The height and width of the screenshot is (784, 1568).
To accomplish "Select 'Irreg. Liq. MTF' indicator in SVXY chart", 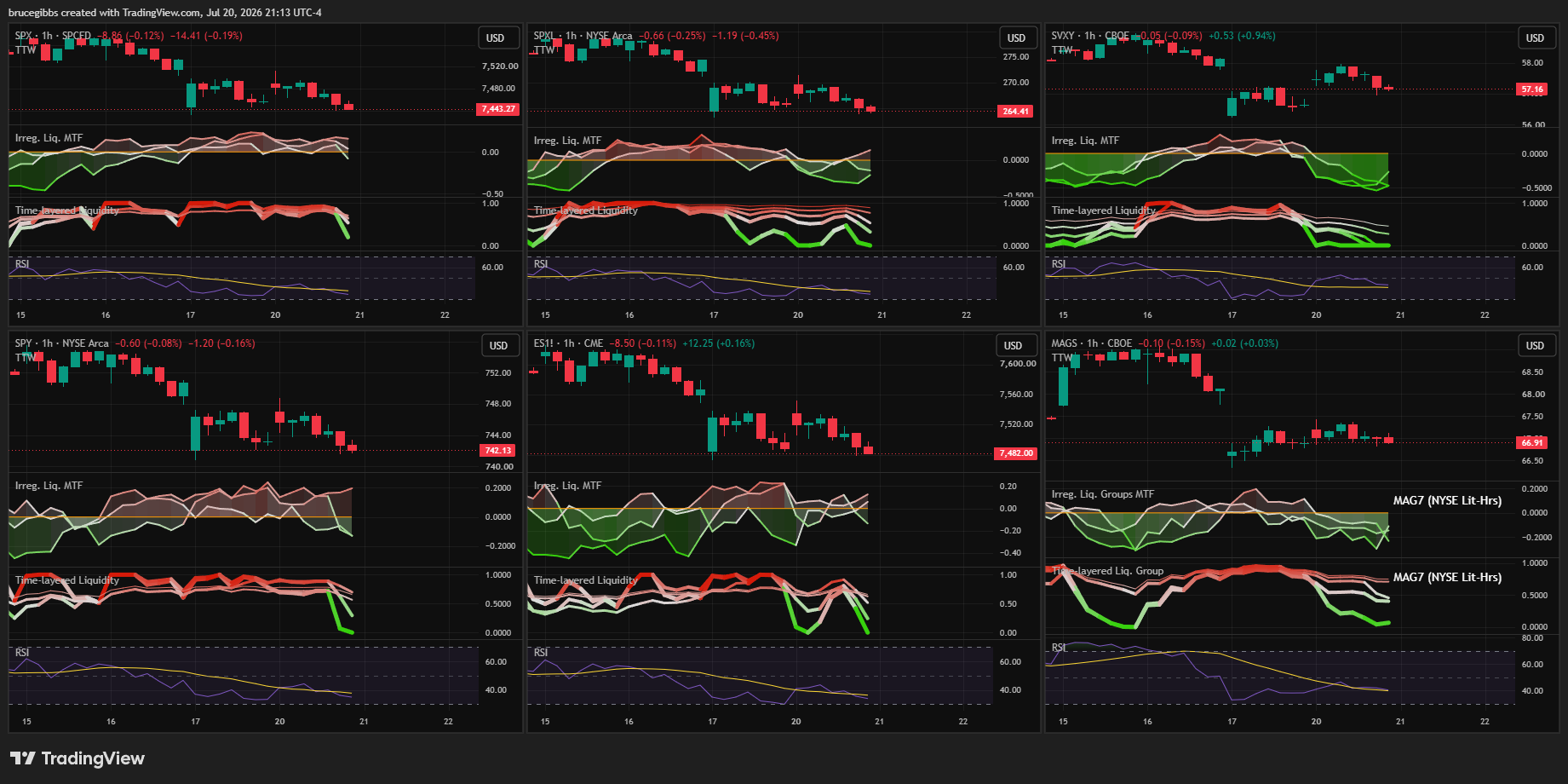I will [x=1085, y=141].
